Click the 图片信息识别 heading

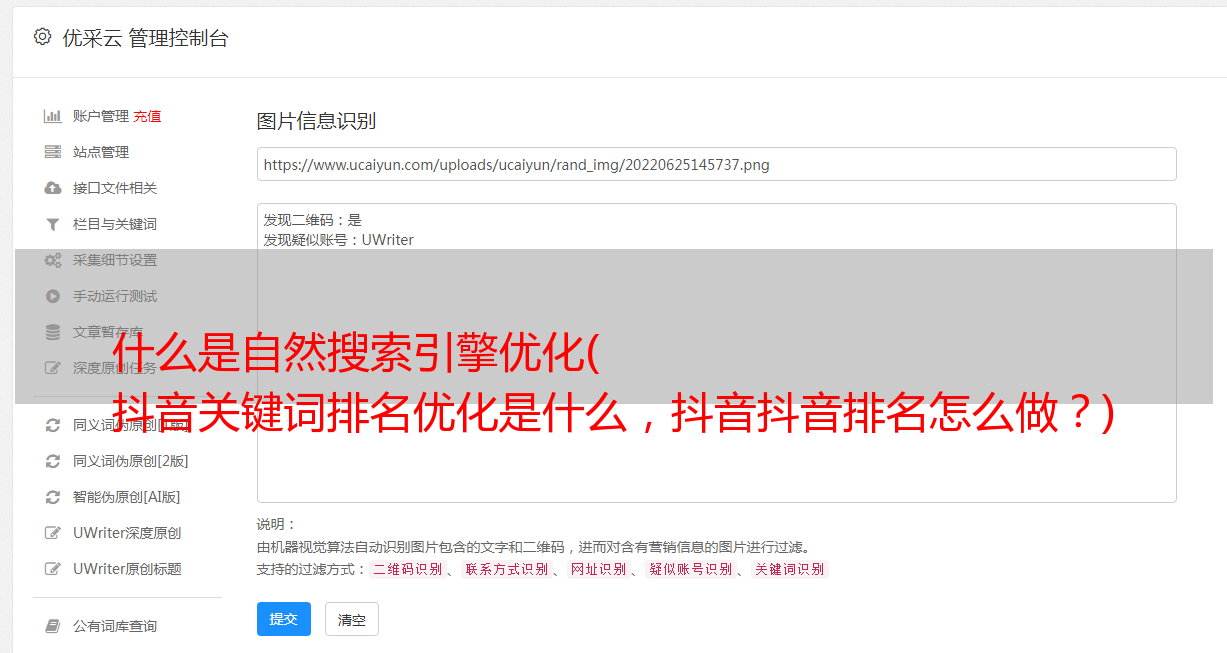[x=316, y=121]
